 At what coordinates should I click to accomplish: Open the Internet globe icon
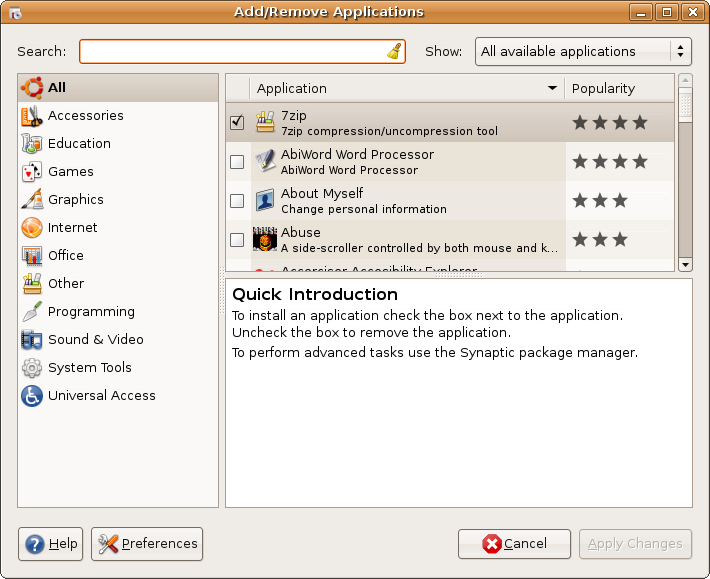(32, 227)
